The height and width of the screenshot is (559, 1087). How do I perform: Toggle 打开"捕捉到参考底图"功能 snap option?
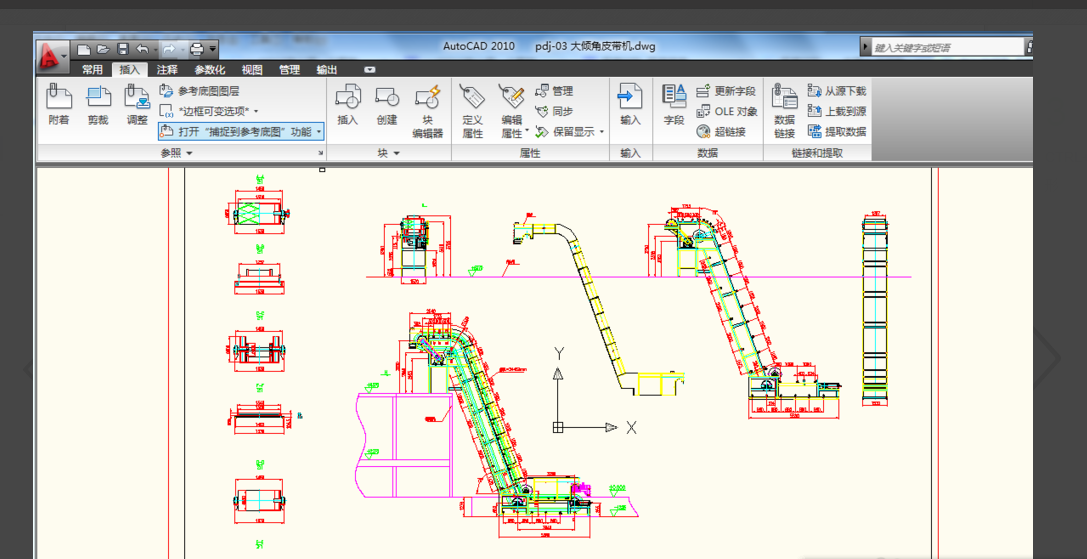point(240,131)
